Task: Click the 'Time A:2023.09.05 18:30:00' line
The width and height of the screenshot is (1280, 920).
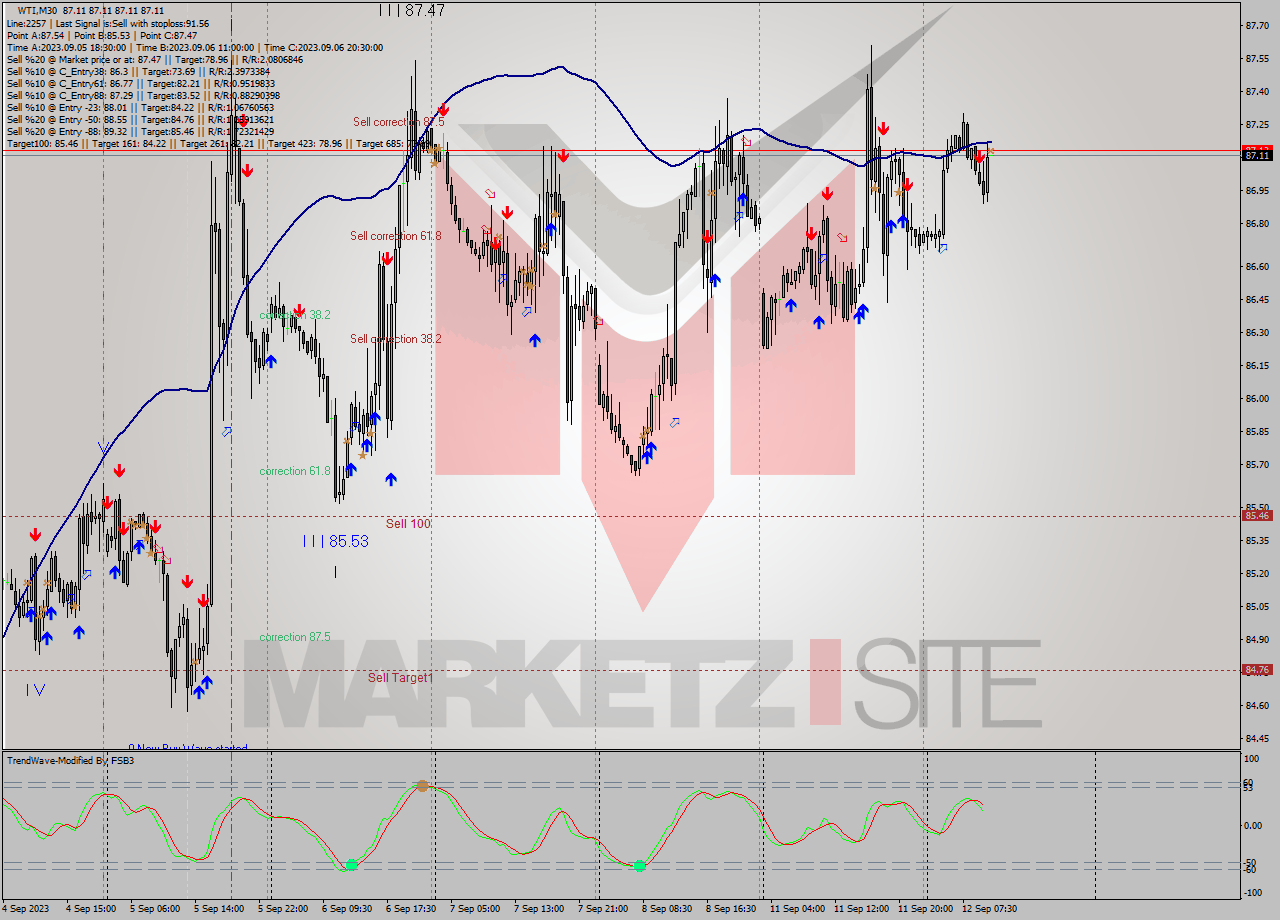Action: pyautogui.click(x=194, y=47)
